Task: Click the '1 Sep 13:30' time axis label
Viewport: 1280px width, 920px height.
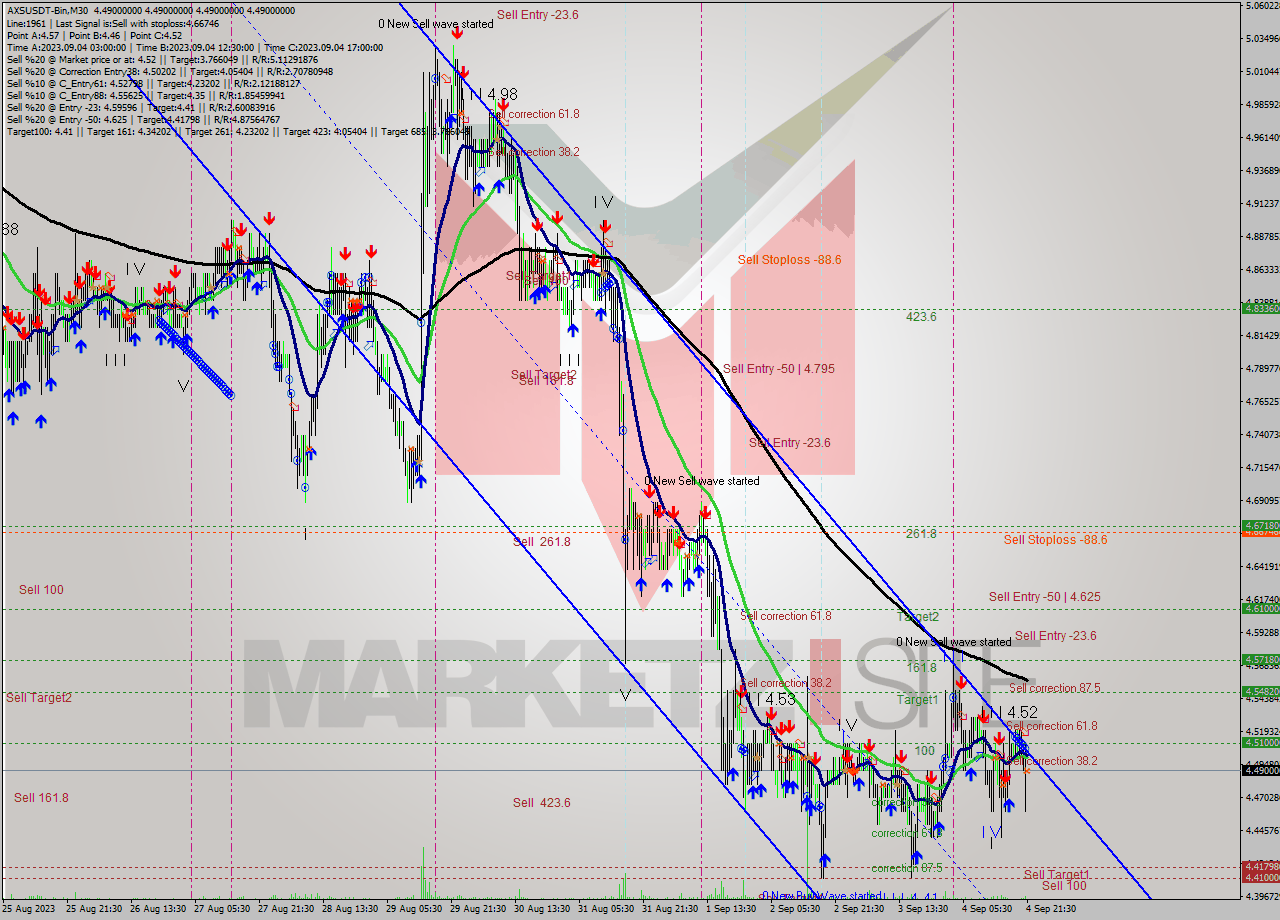Action: (731, 909)
